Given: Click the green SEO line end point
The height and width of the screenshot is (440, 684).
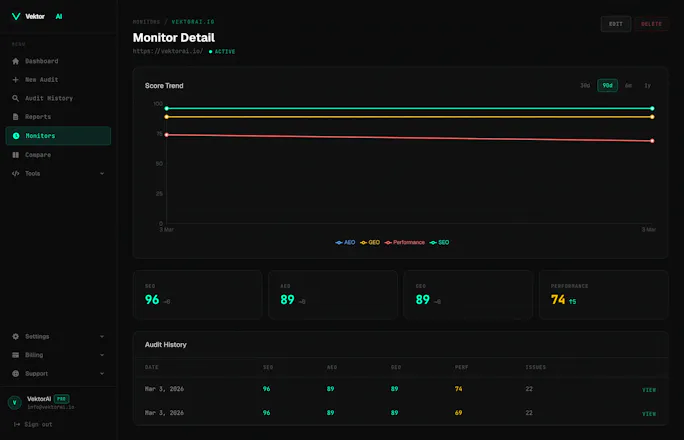Looking at the screenshot, I should pos(652,108).
